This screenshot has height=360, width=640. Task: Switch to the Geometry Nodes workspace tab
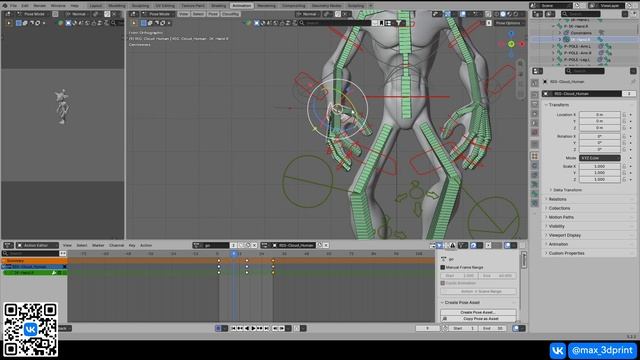pos(327,6)
